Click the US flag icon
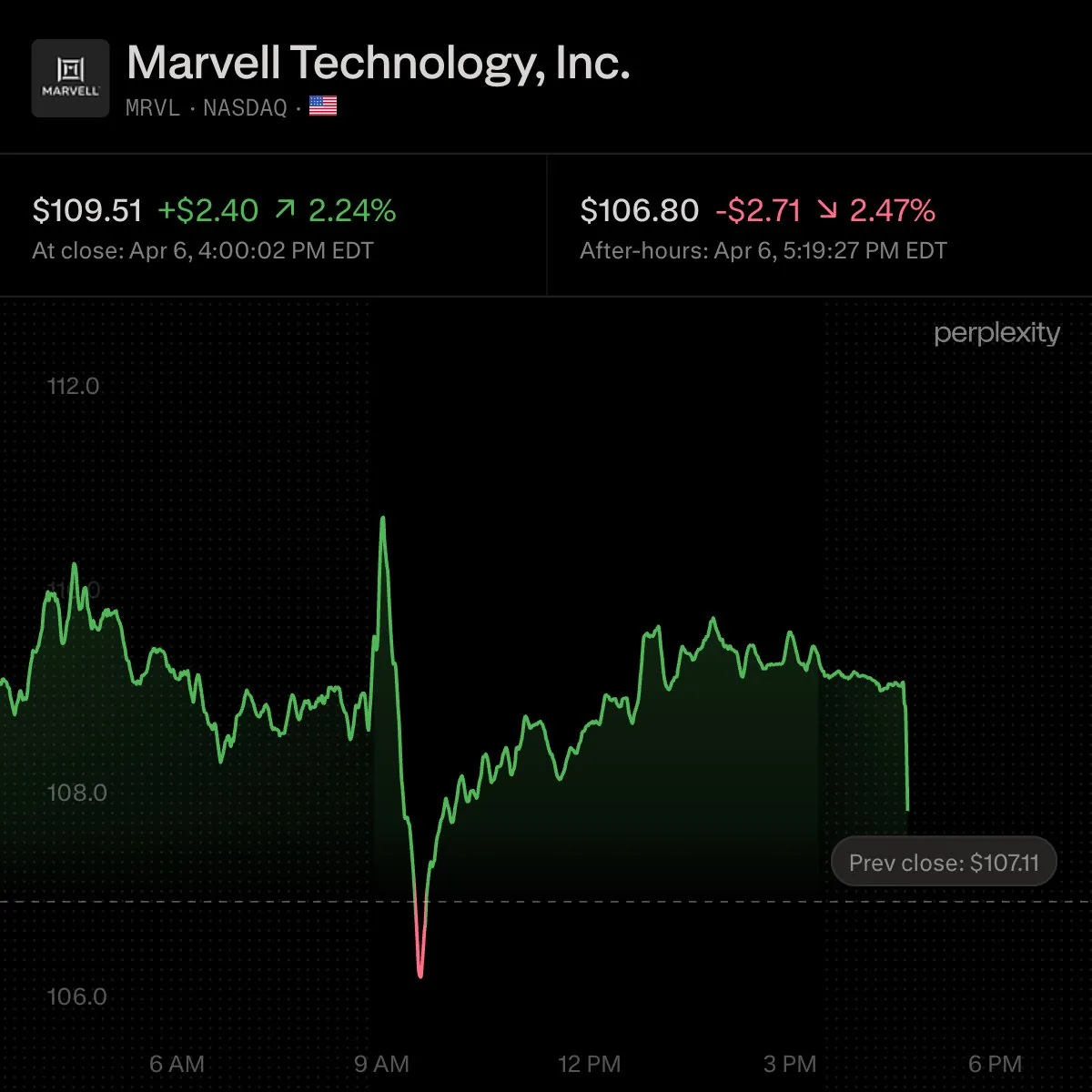 tap(323, 106)
